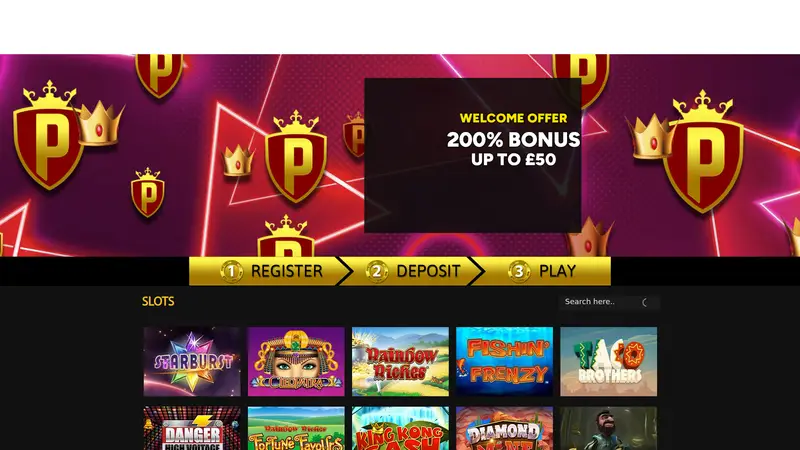Click the gold number 3 coin icon
The height and width of the screenshot is (450, 800).
pyautogui.click(x=519, y=271)
